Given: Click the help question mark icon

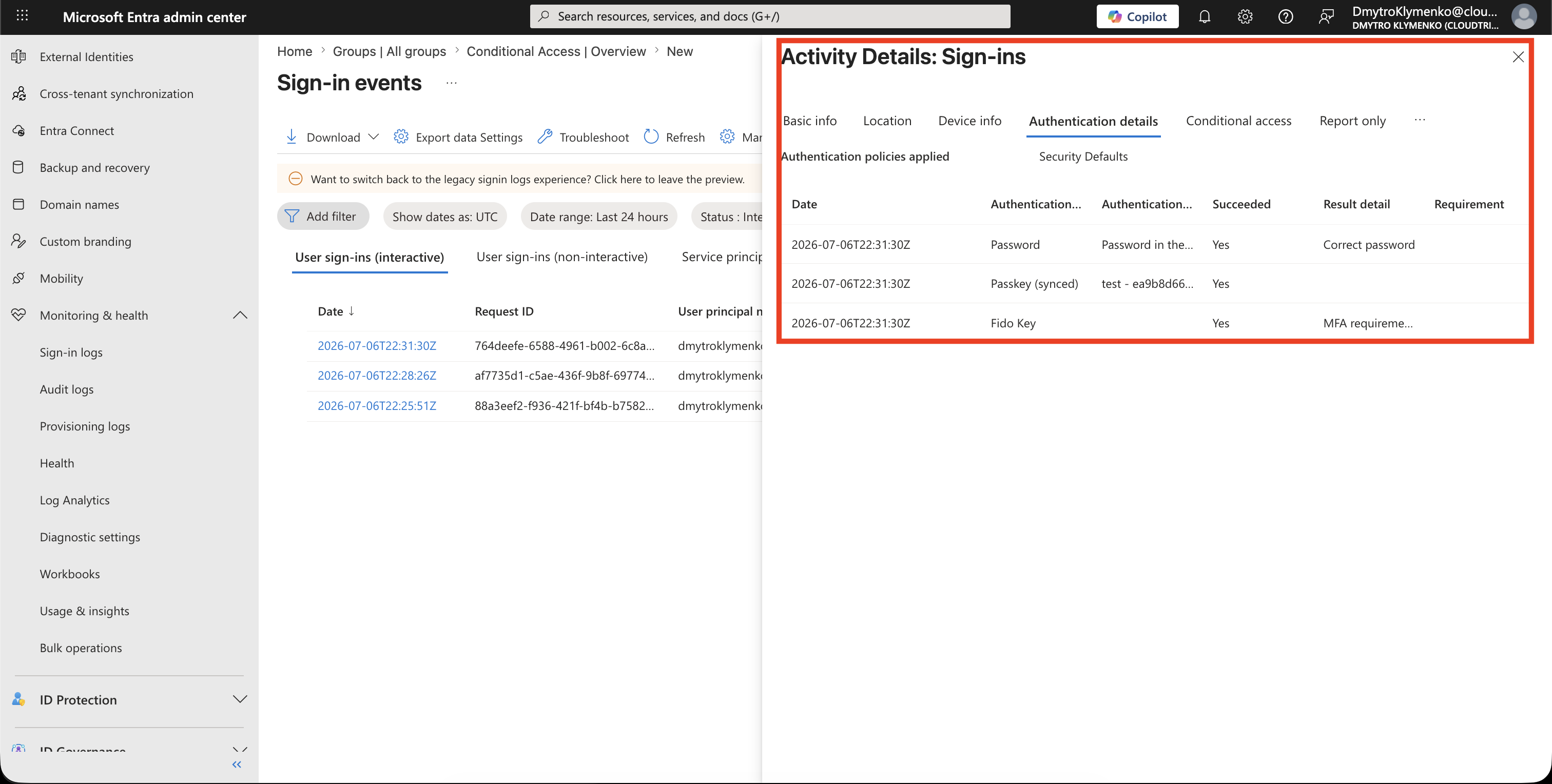Looking at the screenshot, I should click(x=1285, y=17).
